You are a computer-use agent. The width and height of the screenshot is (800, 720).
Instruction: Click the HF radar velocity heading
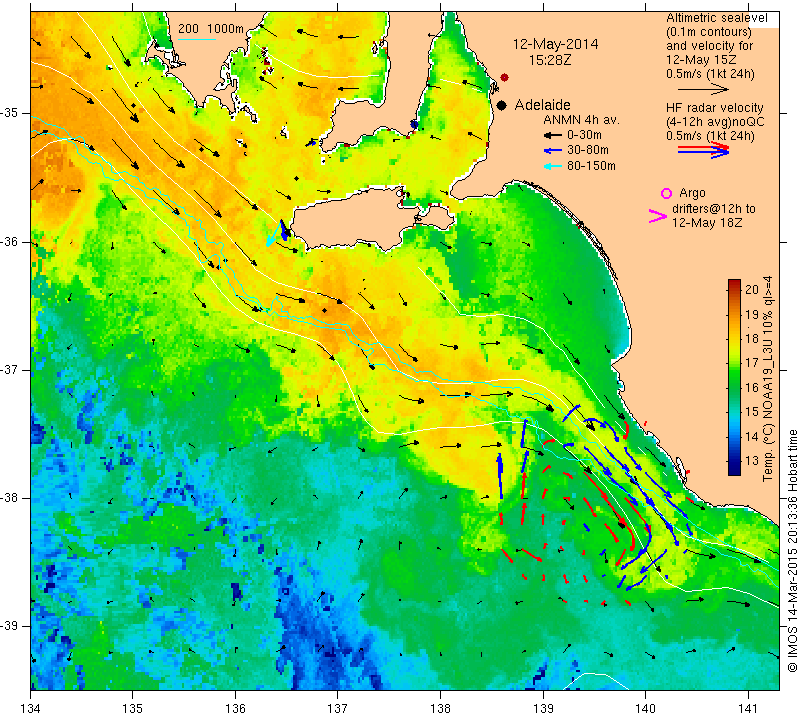pos(715,108)
